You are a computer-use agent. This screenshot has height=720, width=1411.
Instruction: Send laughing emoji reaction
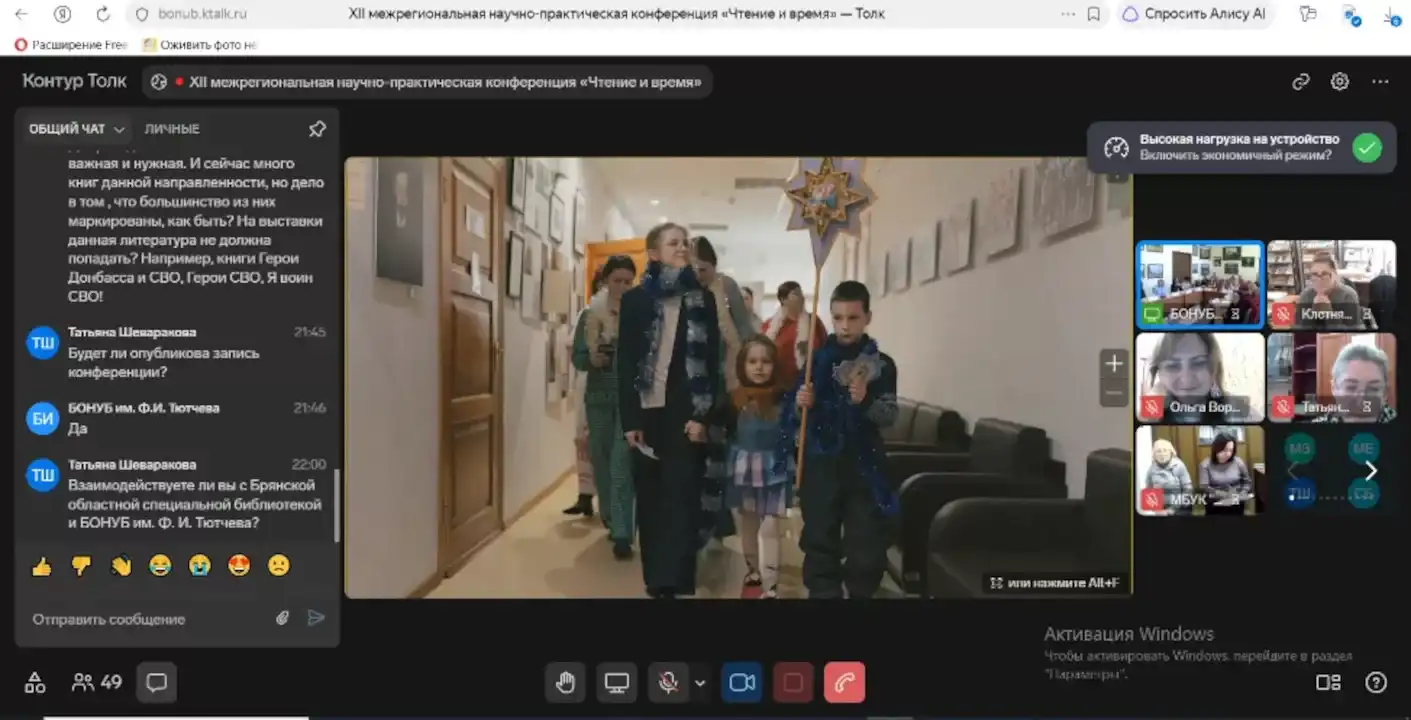click(x=160, y=566)
